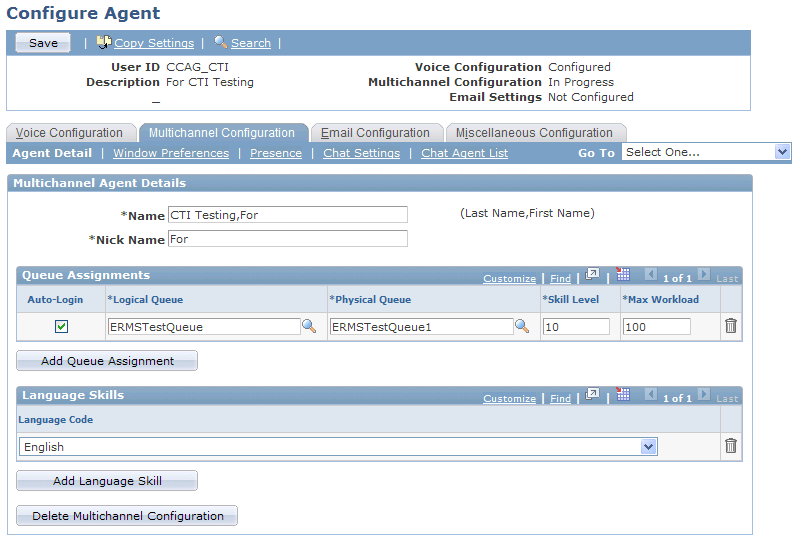Download Queue Assignments grid to spreadsheet icon

pos(622,274)
